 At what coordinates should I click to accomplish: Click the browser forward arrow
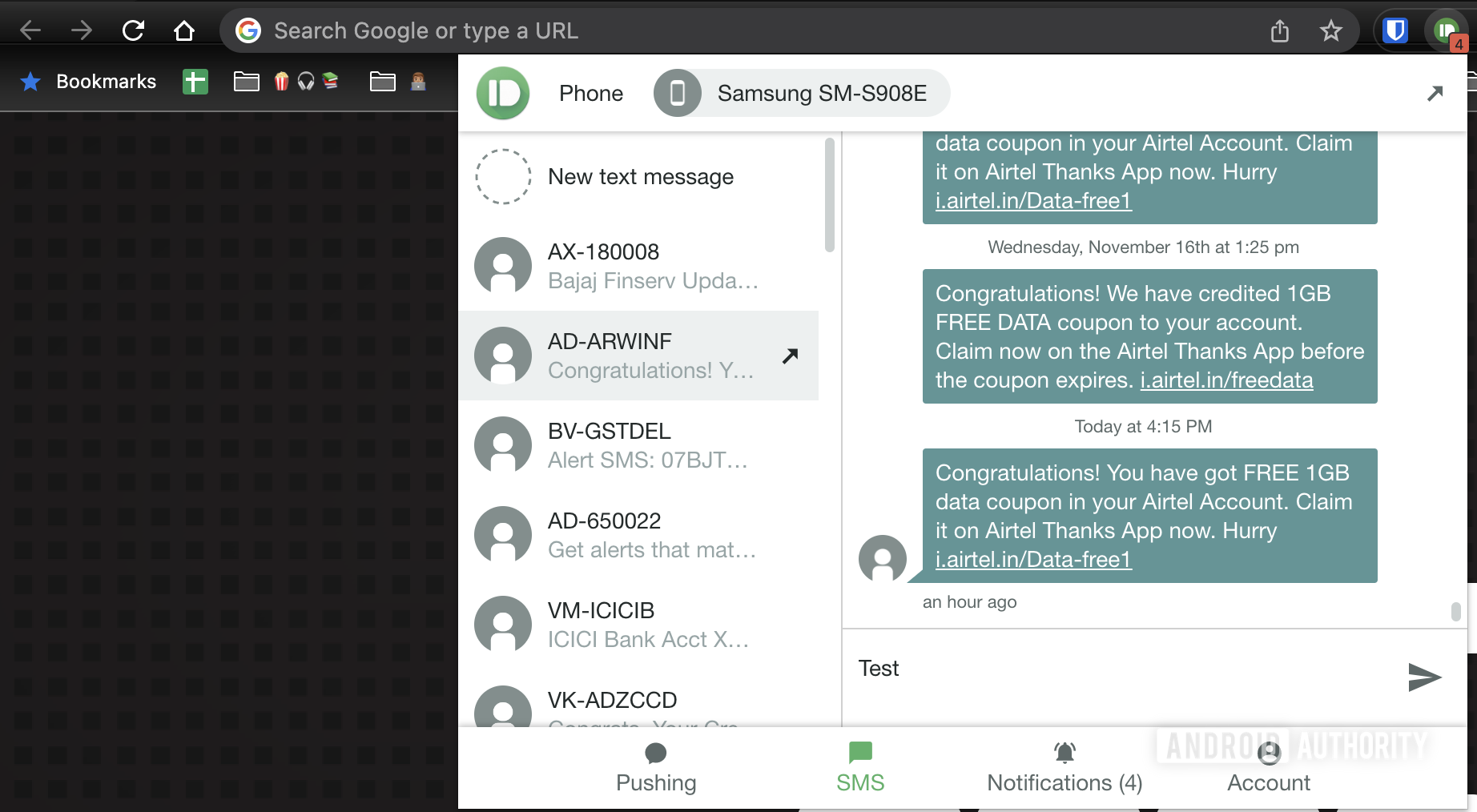tap(82, 30)
